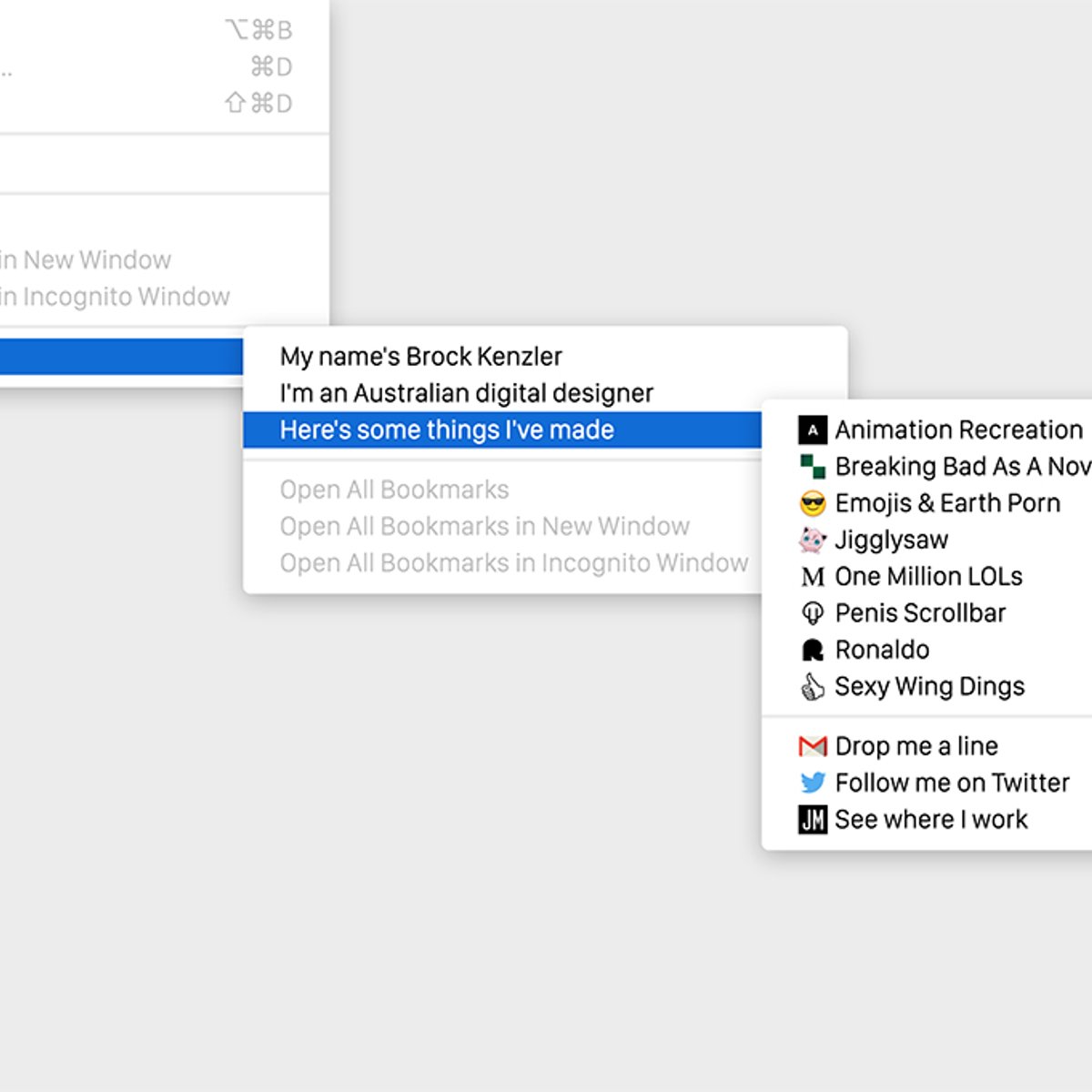Click the sunglasses emoji favicon

click(812, 503)
